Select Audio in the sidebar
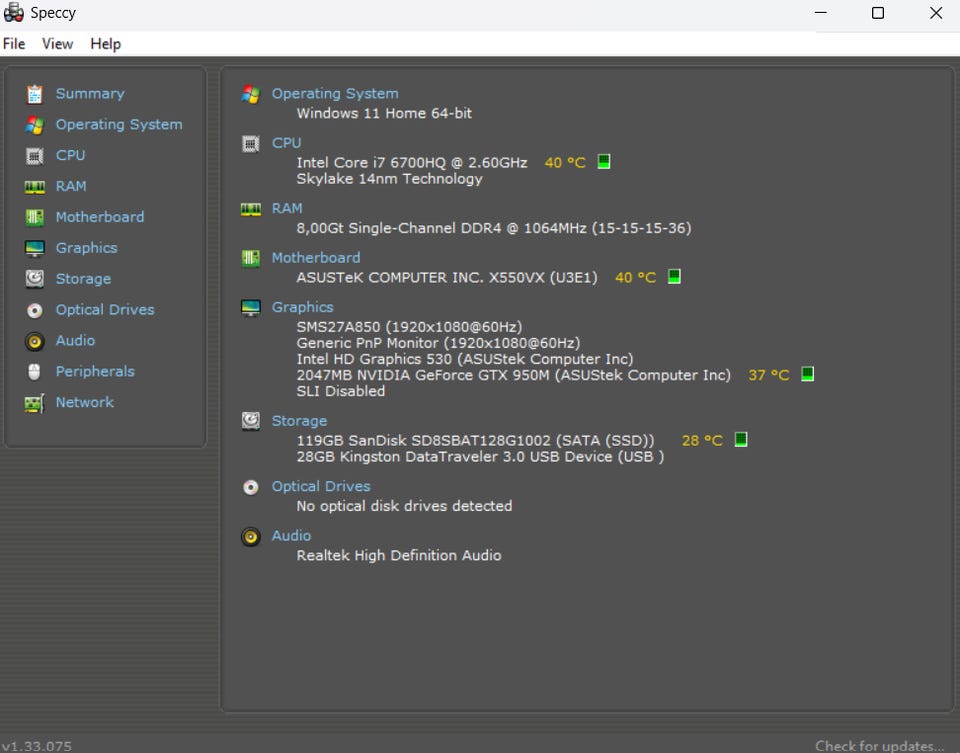This screenshot has height=753, width=960. coord(75,340)
